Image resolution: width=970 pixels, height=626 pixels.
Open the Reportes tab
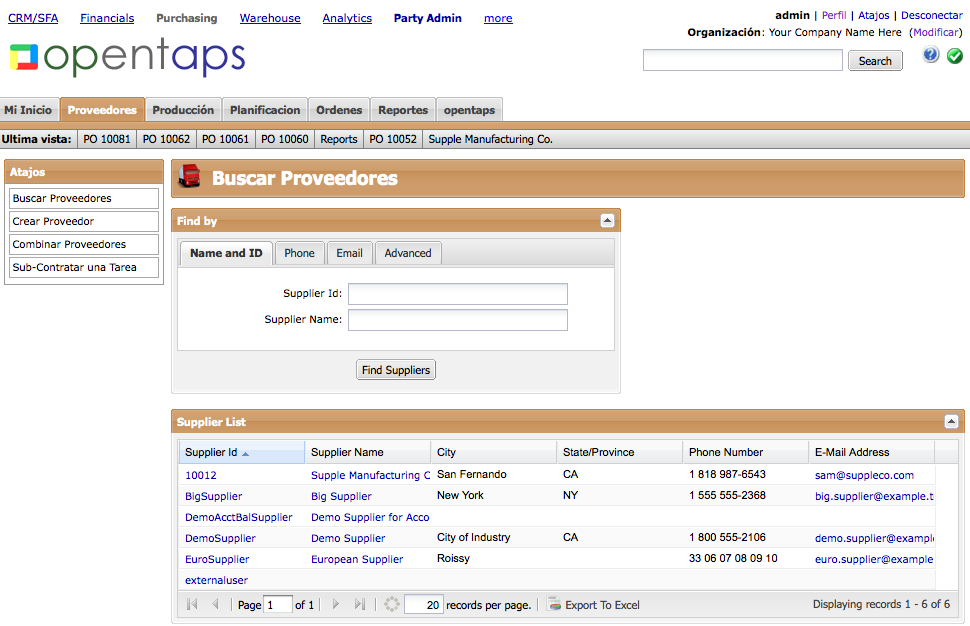(403, 109)
